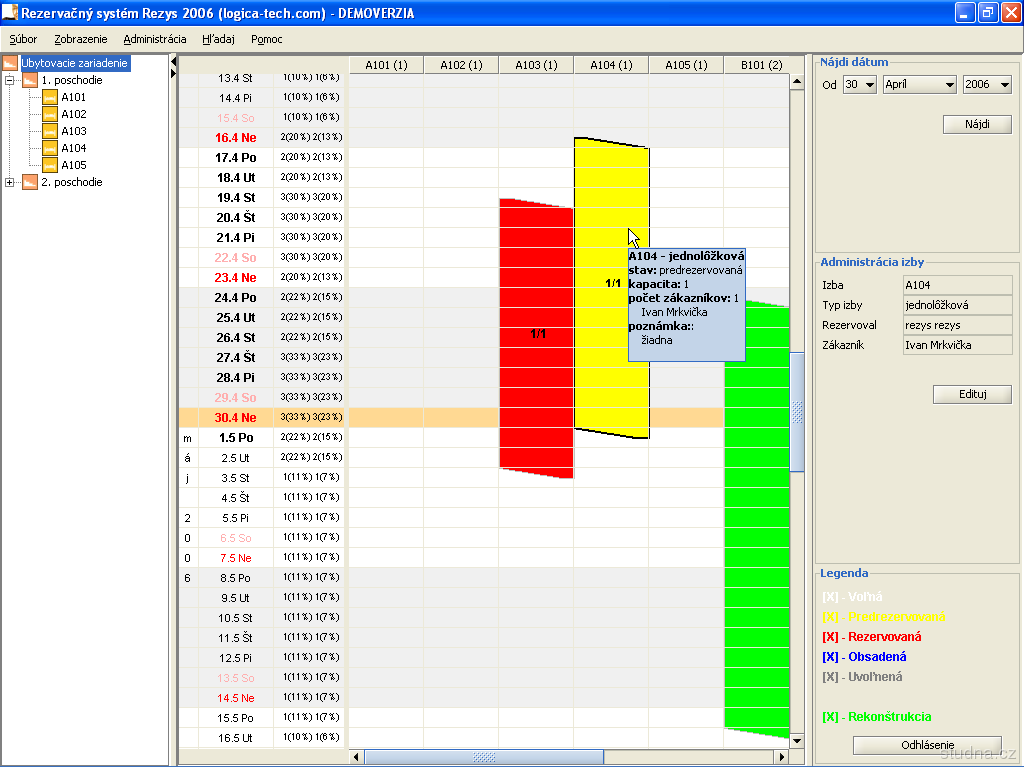Expand the 2. poschodie tree node
This screenshot has height=767, width=1024.
click(x=10, y=182)
